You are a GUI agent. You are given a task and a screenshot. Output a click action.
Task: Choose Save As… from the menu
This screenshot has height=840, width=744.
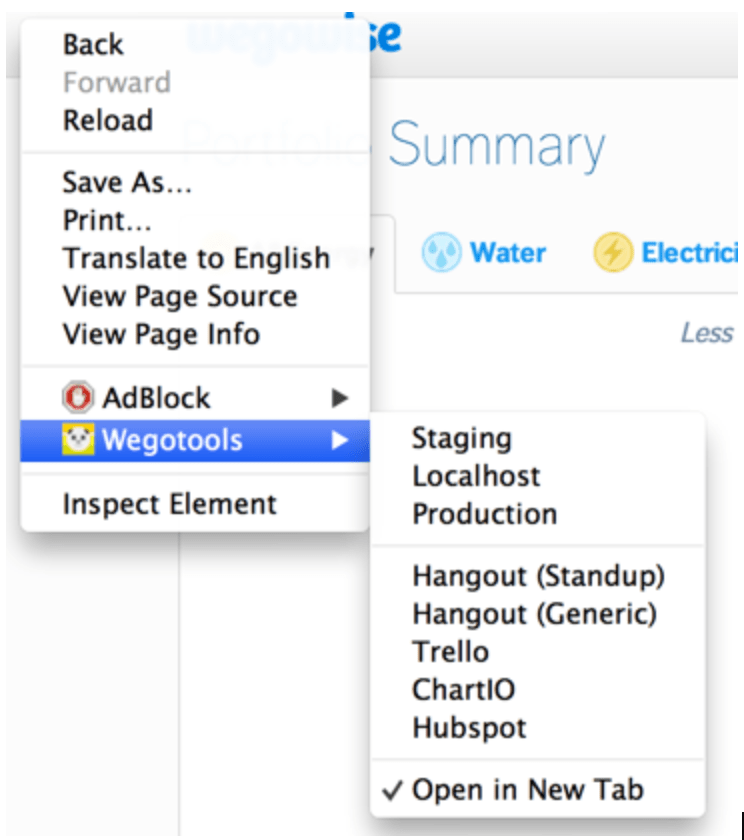tap(127, 182)
